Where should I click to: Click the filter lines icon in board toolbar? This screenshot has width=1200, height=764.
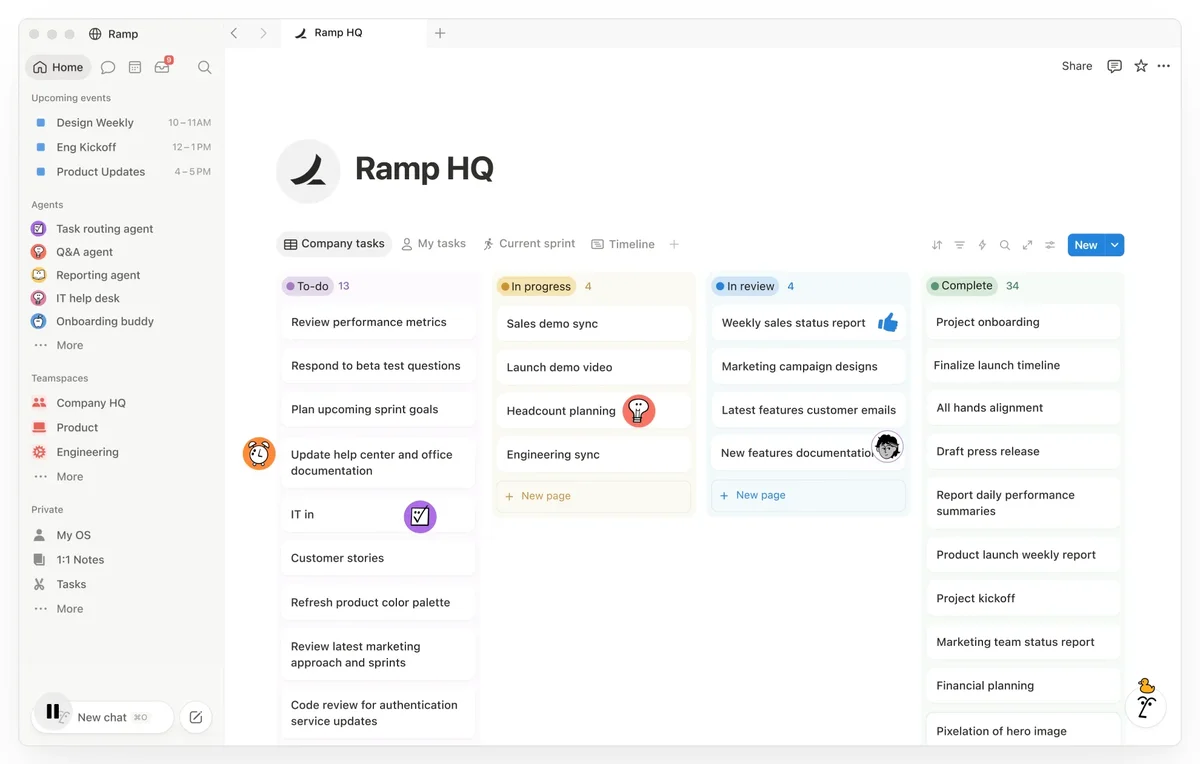tap(959, 245)
